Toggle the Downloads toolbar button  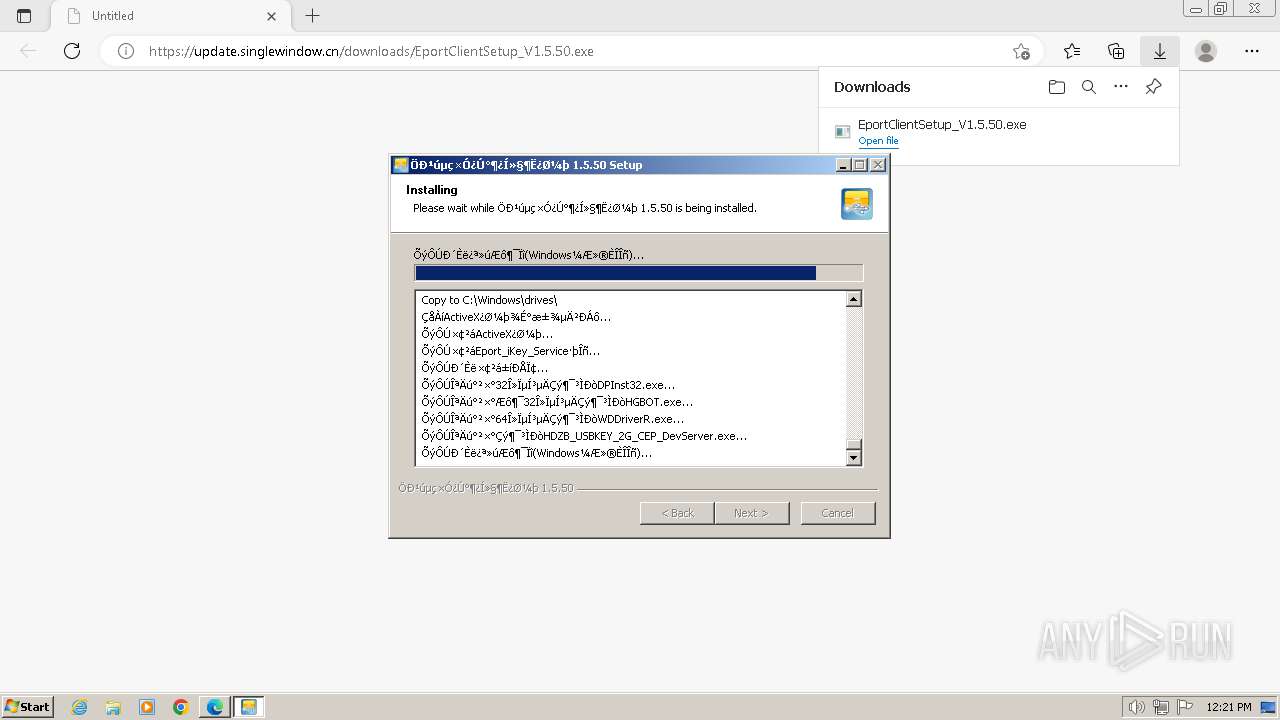1160,51
